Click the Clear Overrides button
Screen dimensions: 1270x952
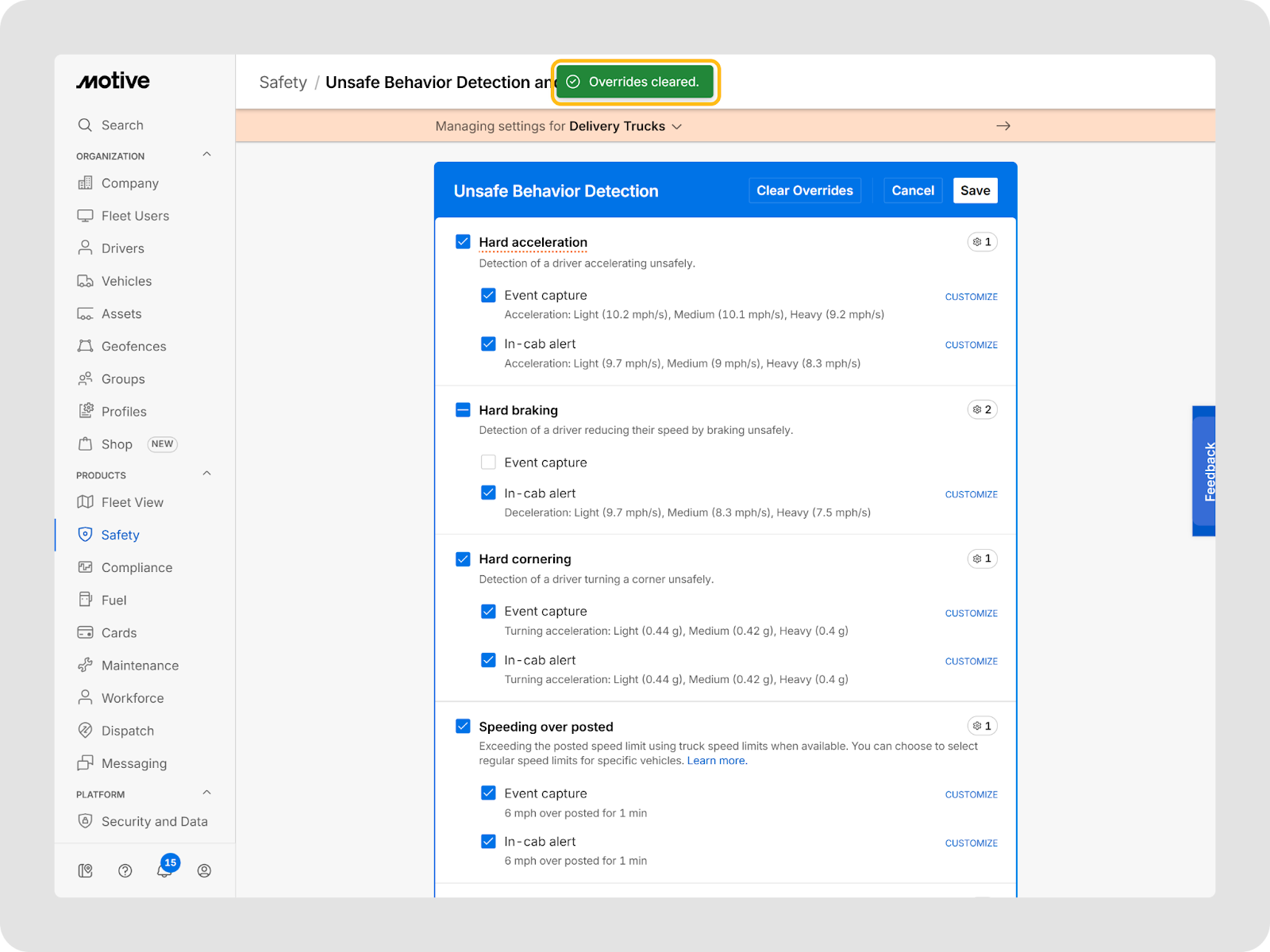(804, 190)
